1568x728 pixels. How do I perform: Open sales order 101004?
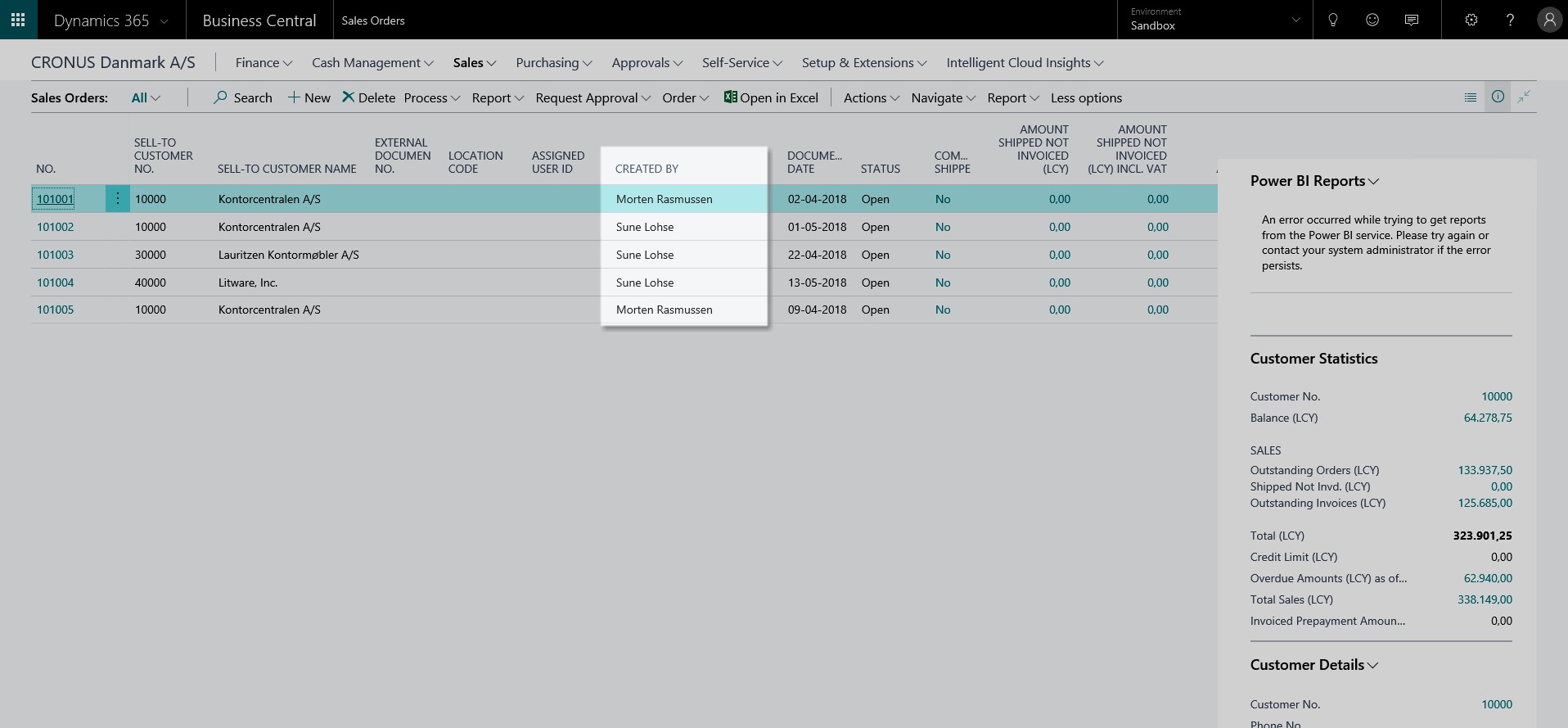pyautogui.click(x=55, y=283)
